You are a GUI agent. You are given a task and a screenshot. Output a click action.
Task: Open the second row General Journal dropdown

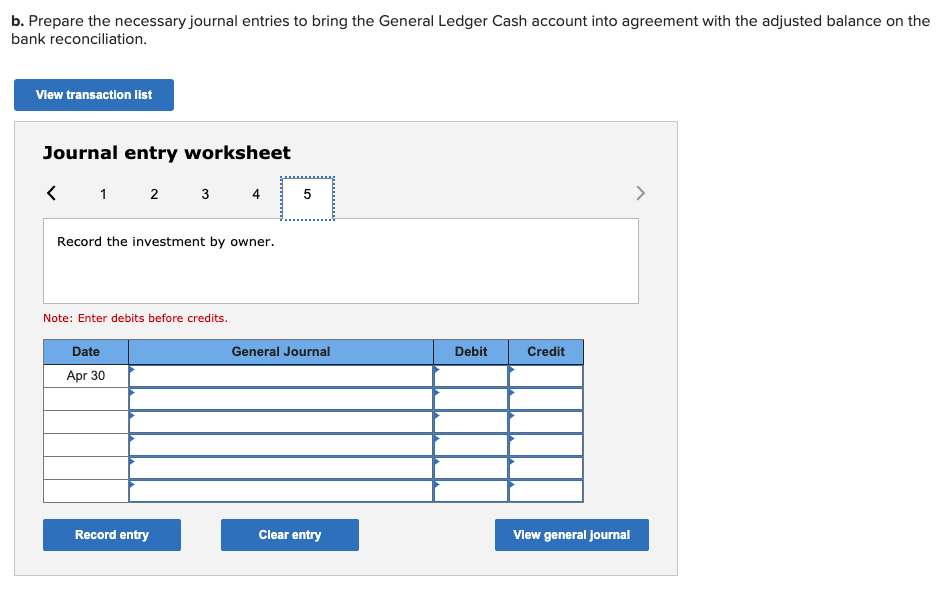tap(131, 398)
